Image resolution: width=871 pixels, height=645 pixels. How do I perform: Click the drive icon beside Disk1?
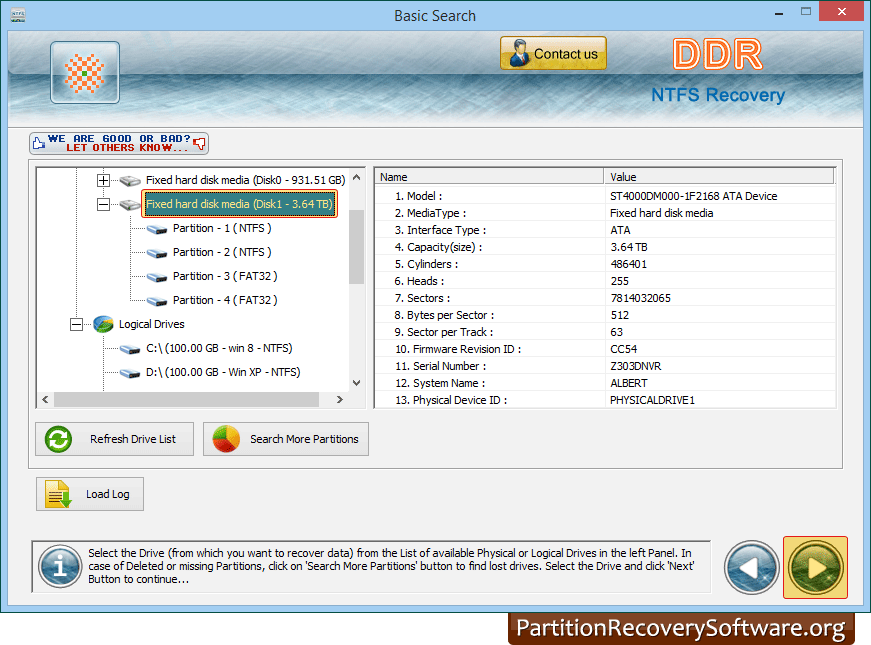pyautogui.click(x=130, y=205)
